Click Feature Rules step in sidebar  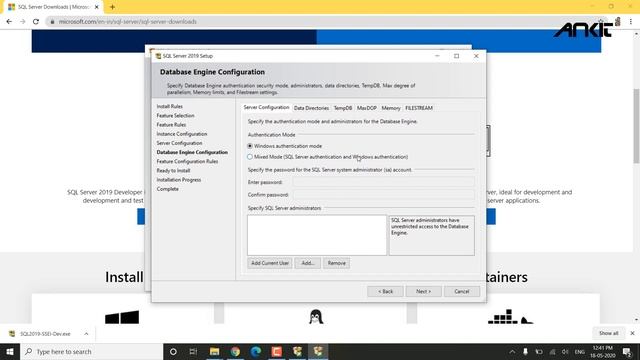171,124
